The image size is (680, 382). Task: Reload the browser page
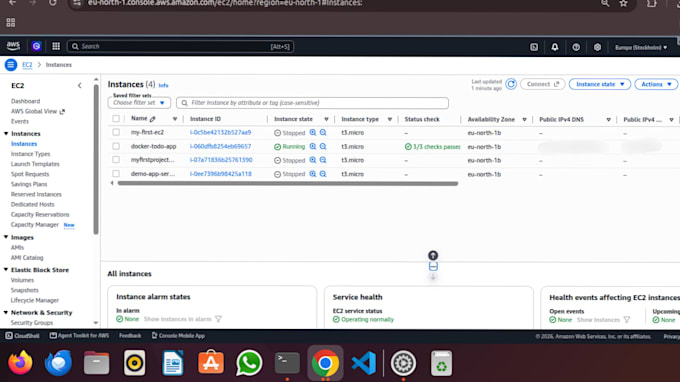pos(52,3)
